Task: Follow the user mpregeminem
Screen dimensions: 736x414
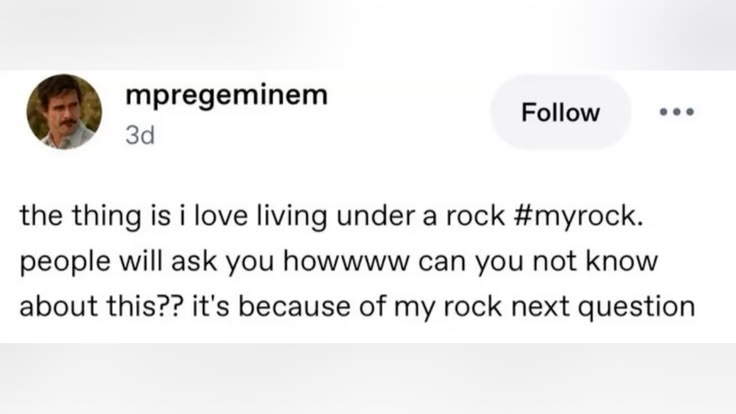Action: click(x=560, y=112)
